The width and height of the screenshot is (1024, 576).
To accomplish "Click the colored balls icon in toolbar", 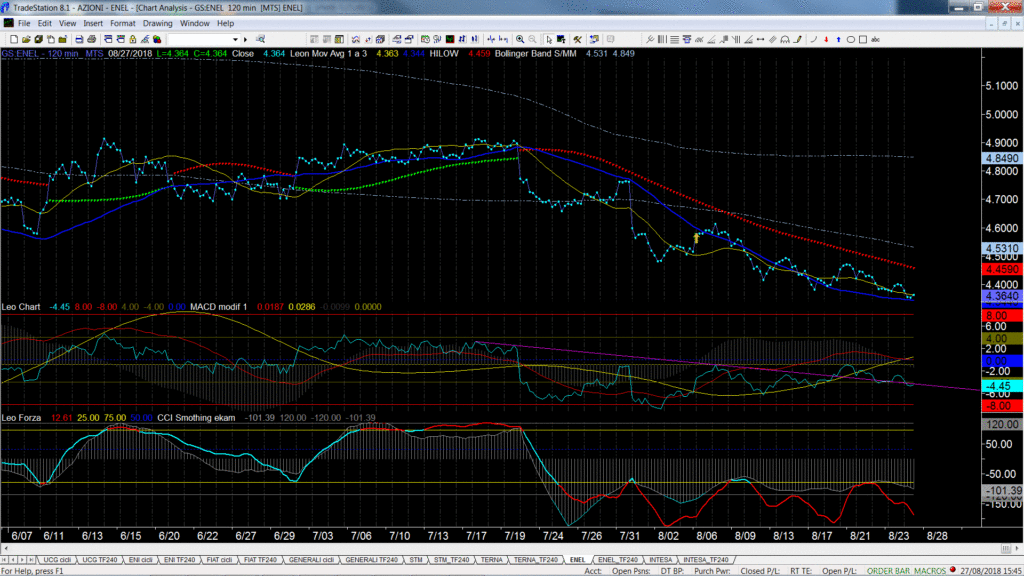I will coord(157,40).
